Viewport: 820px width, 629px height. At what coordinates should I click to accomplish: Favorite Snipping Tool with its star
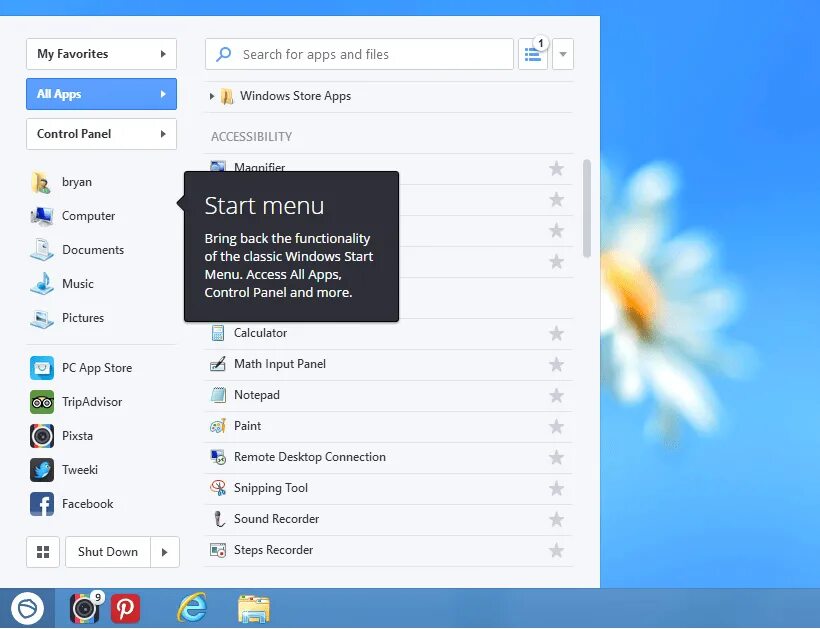556,488
